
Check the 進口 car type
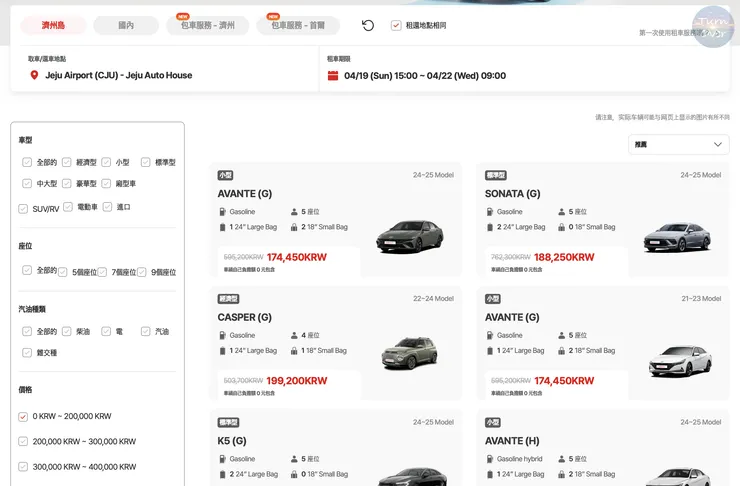coord(108,207)
